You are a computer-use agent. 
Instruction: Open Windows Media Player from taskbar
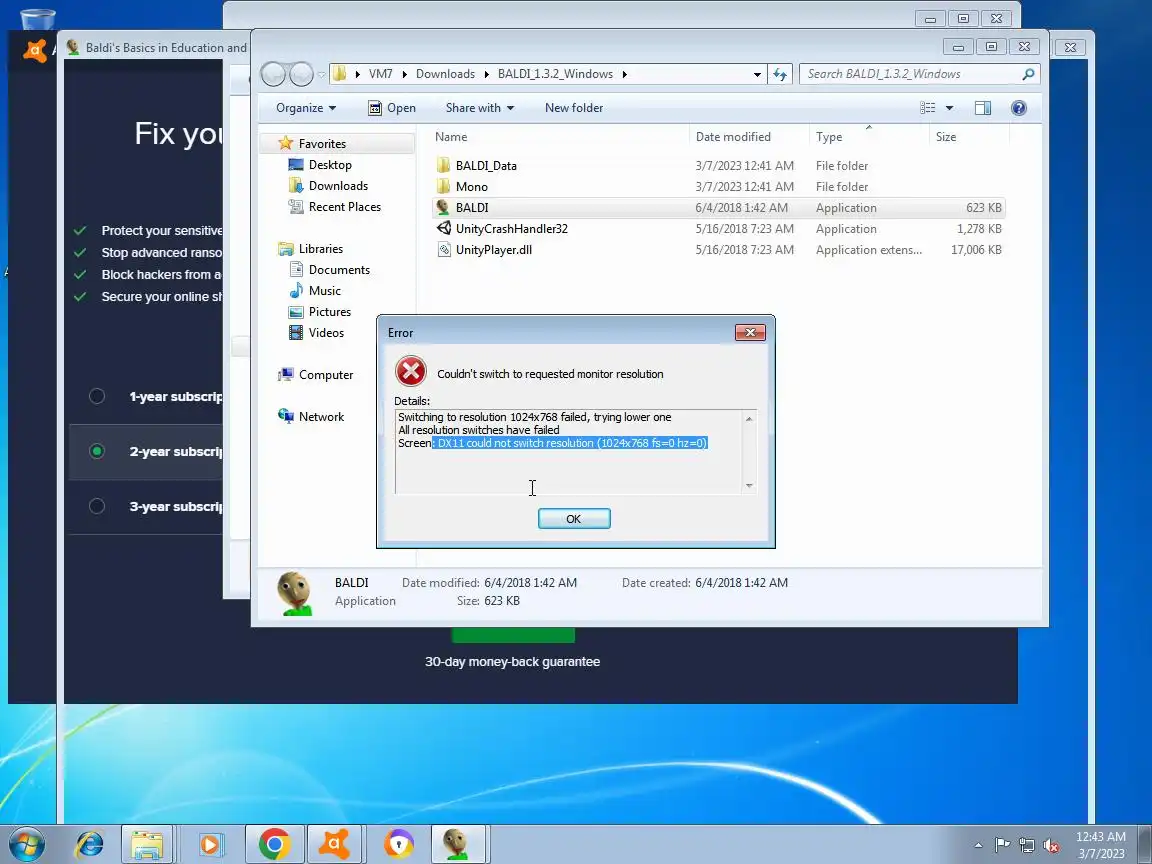210,845
